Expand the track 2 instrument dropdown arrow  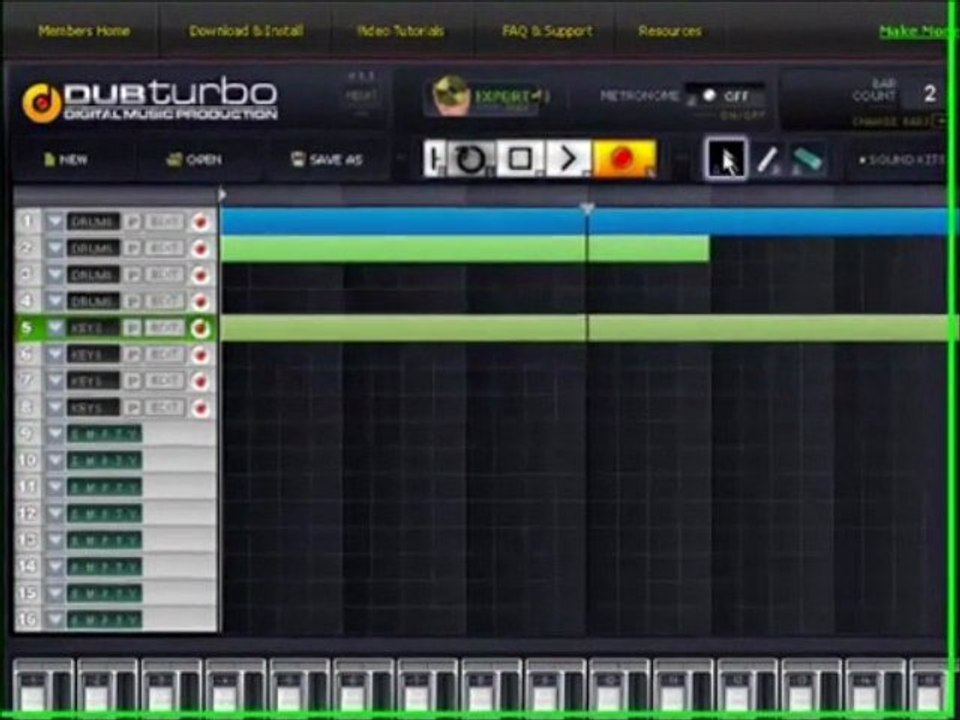click(55, 249)
